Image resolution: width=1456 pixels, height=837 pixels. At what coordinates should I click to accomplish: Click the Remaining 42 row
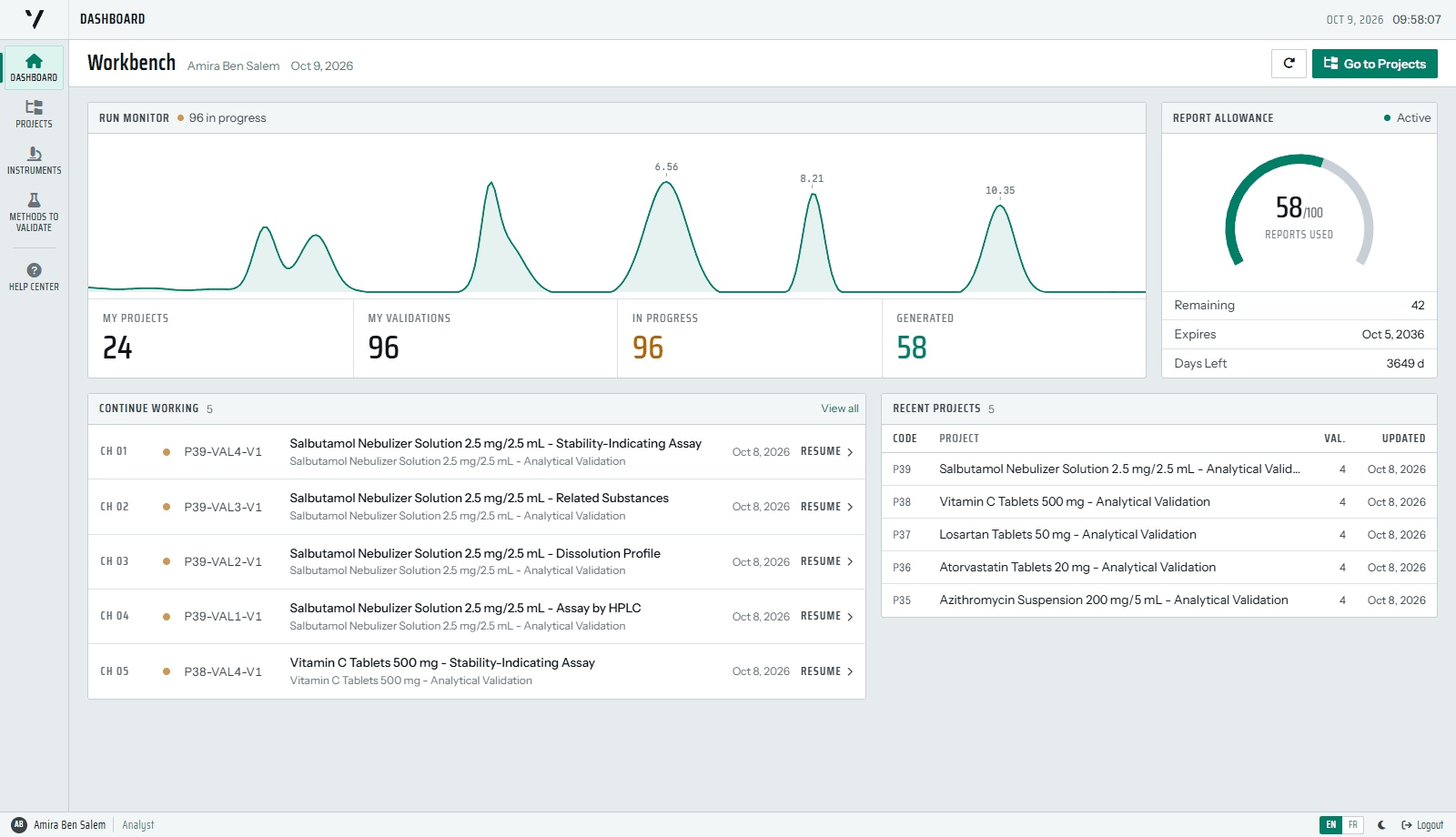coord(1299,306)
